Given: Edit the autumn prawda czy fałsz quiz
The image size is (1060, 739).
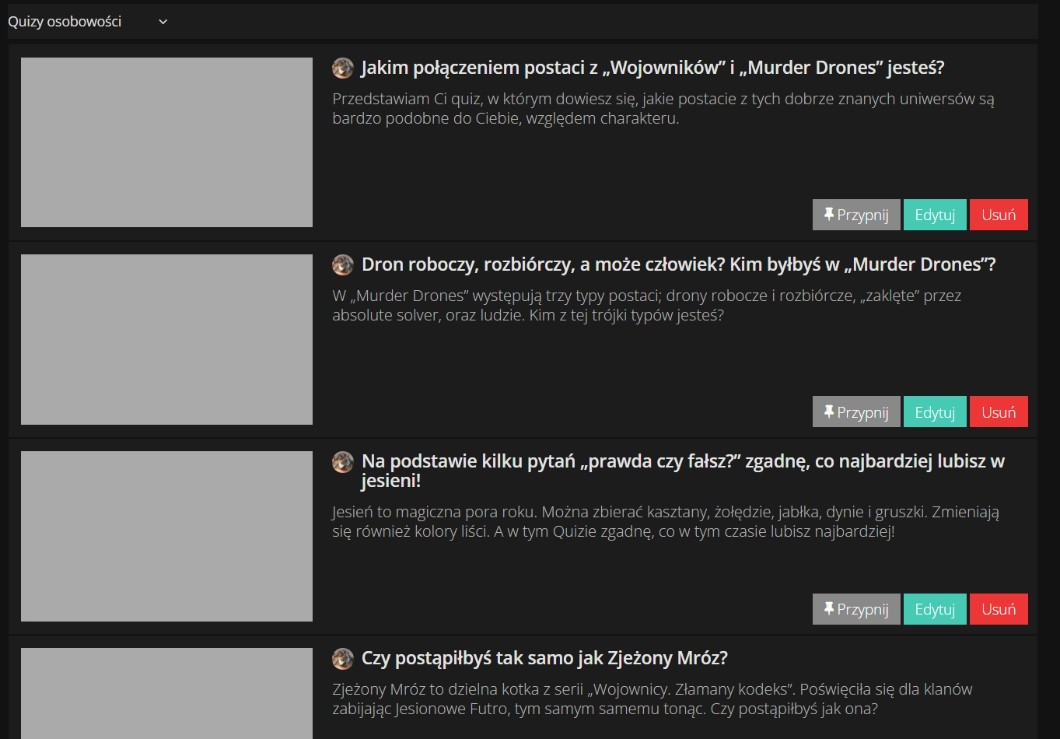Looking at the screenshot, I should [935, 609].
